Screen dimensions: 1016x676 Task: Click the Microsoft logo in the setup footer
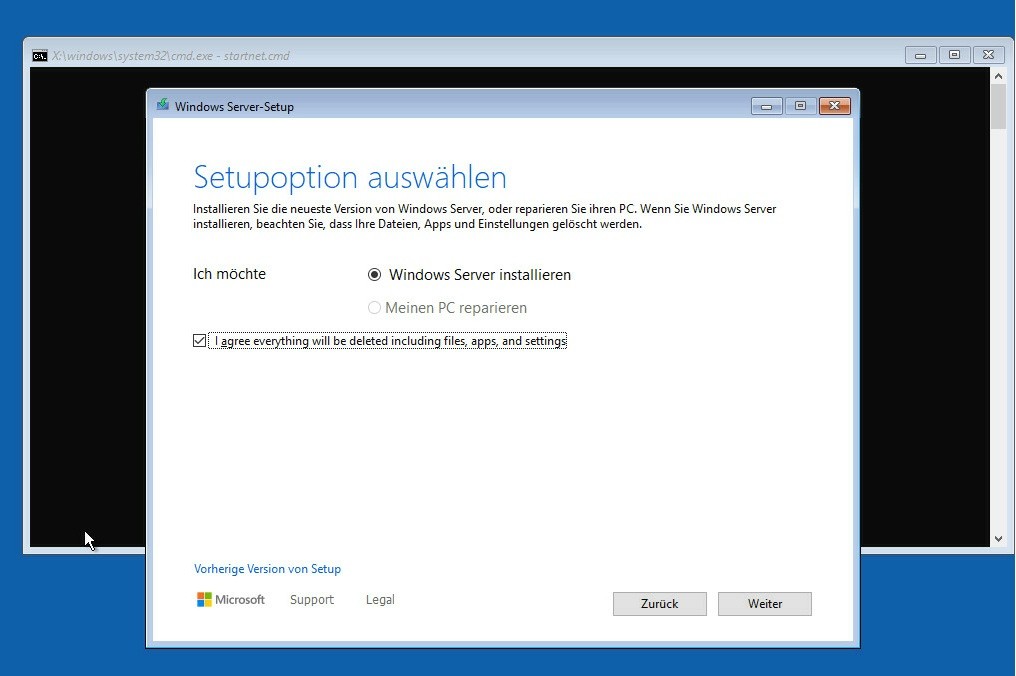click(x=231, y=600)
